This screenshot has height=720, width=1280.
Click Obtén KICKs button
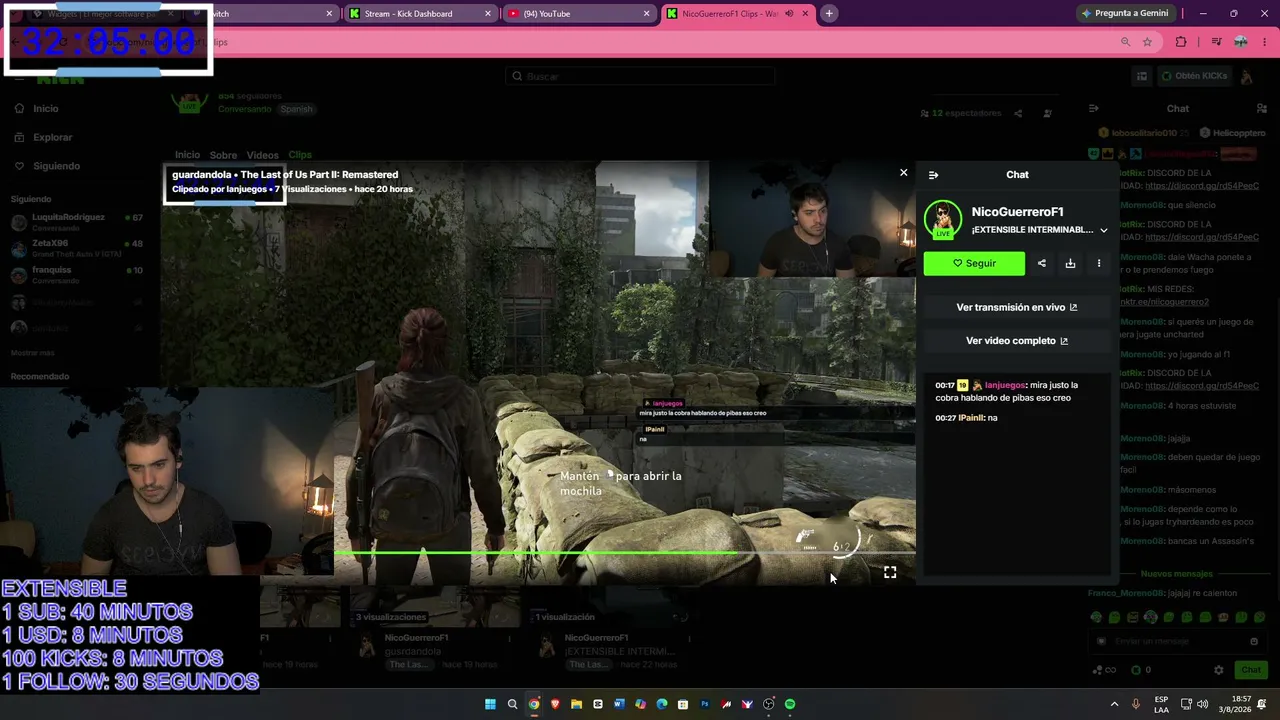(x=1194, y=76)
